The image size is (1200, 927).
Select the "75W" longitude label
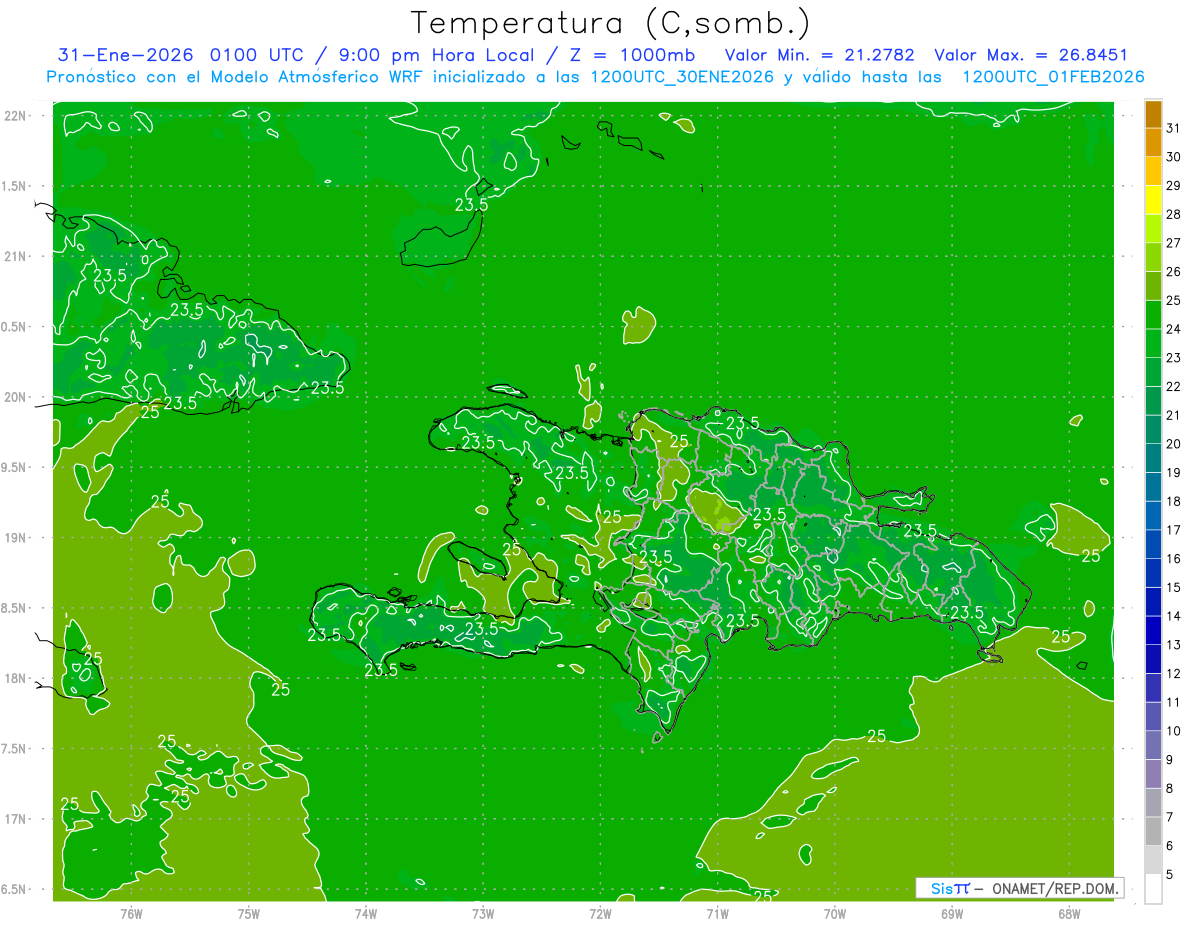coord(249,914)
